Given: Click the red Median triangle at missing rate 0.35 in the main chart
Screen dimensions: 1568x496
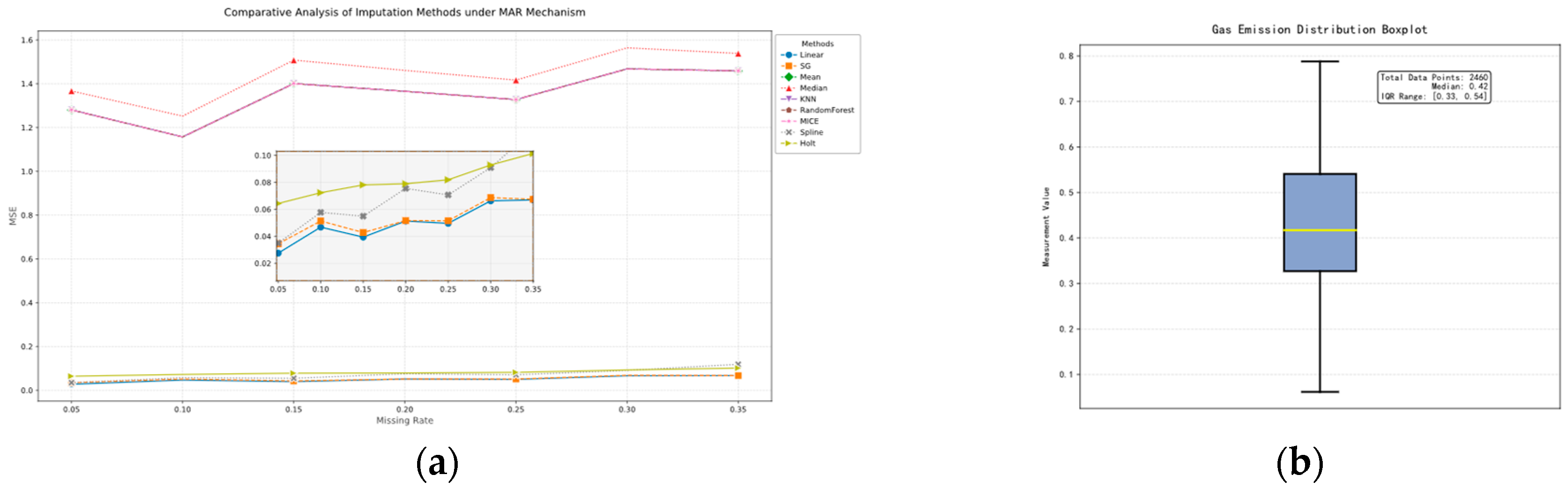Looking at the screenshot, I should [x=738, y=54].
